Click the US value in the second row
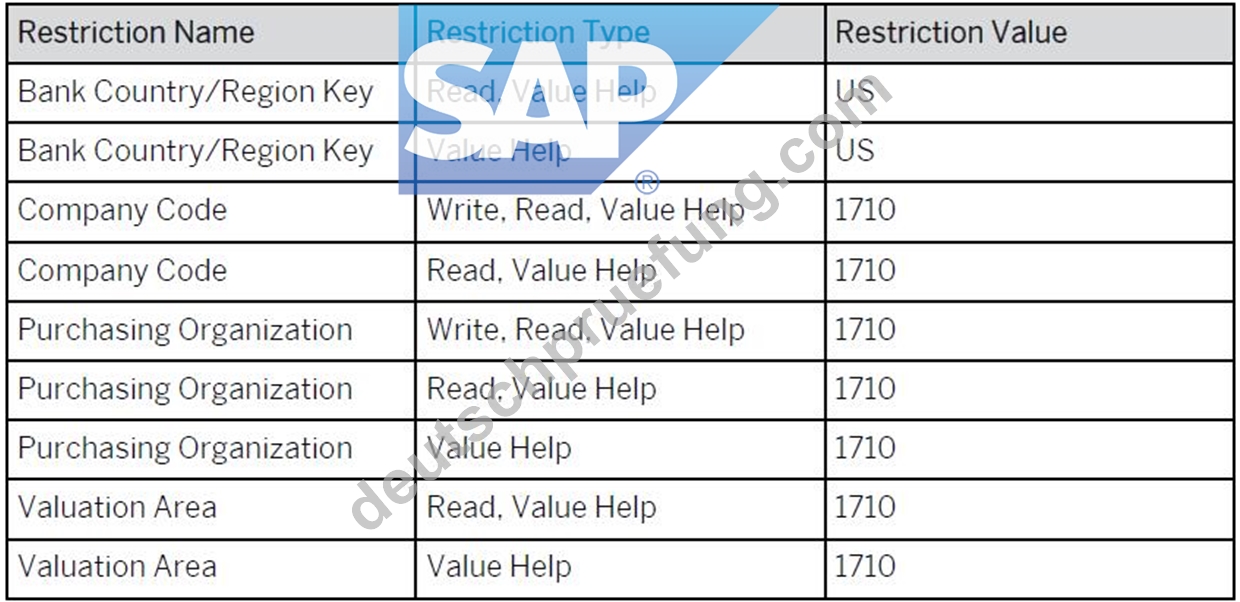Screen dimensions: 1240x602 pyautogui.click(x=1029, y=152)
